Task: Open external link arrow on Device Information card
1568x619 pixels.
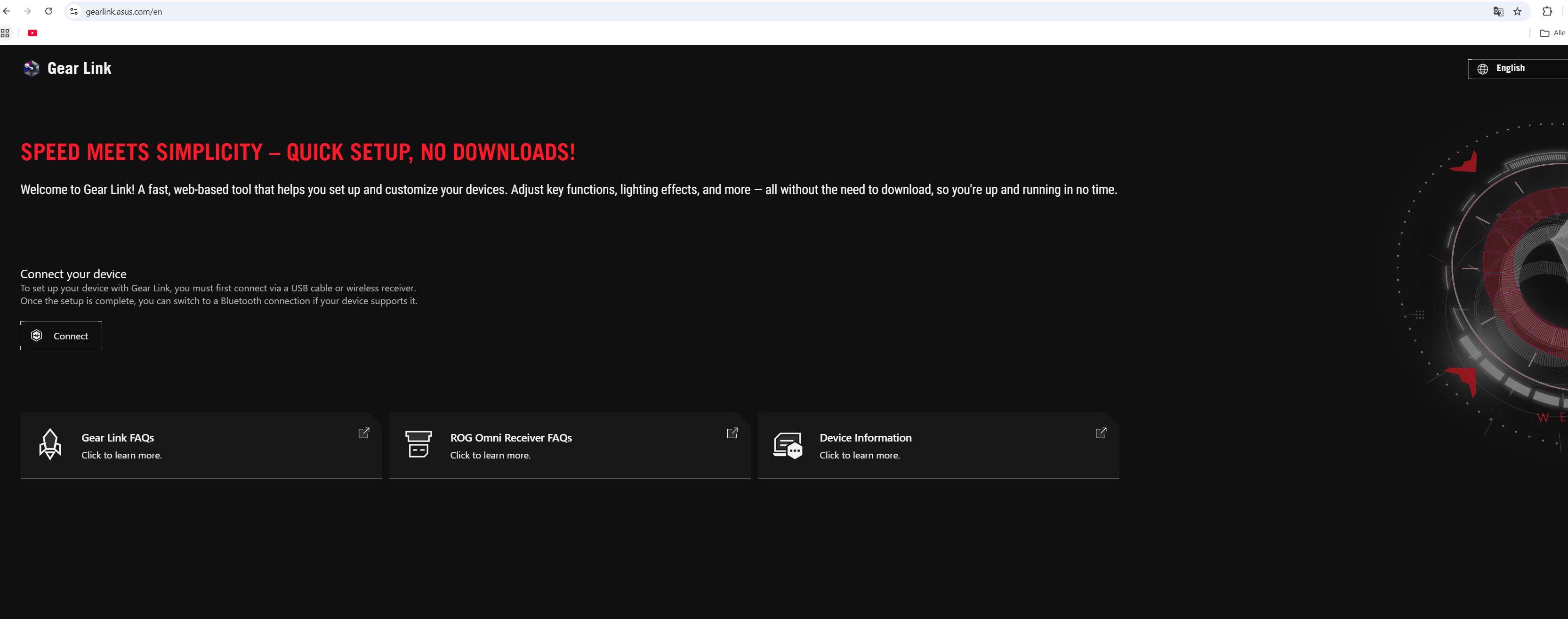Action: tap(1101, 433)
